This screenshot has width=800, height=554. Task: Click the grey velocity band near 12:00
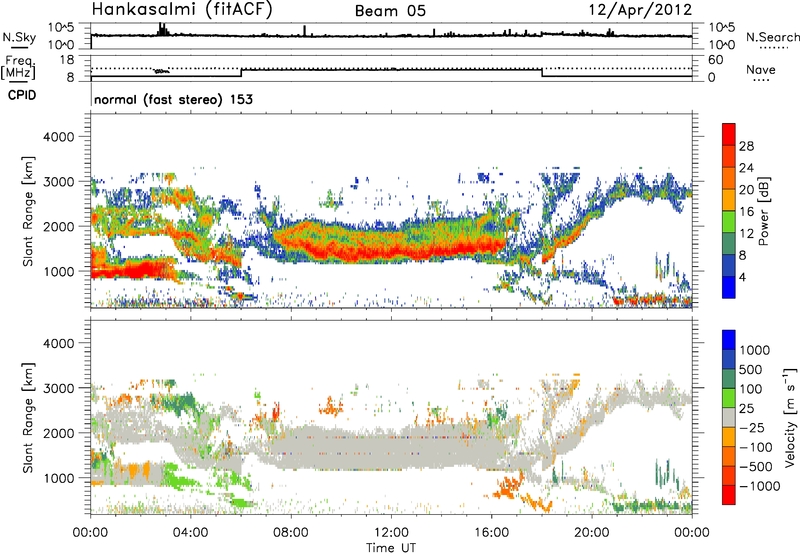coord(391,449)
